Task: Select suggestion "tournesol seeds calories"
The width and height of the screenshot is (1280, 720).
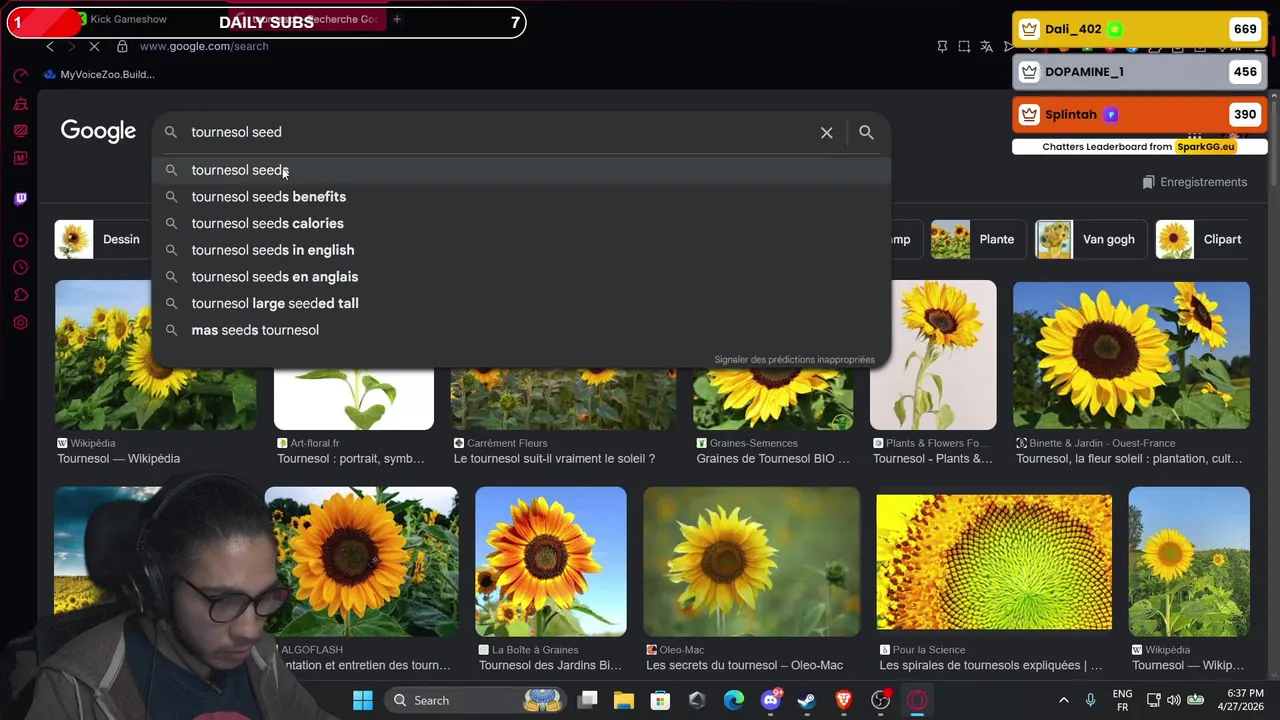Action: click(521, 223)
